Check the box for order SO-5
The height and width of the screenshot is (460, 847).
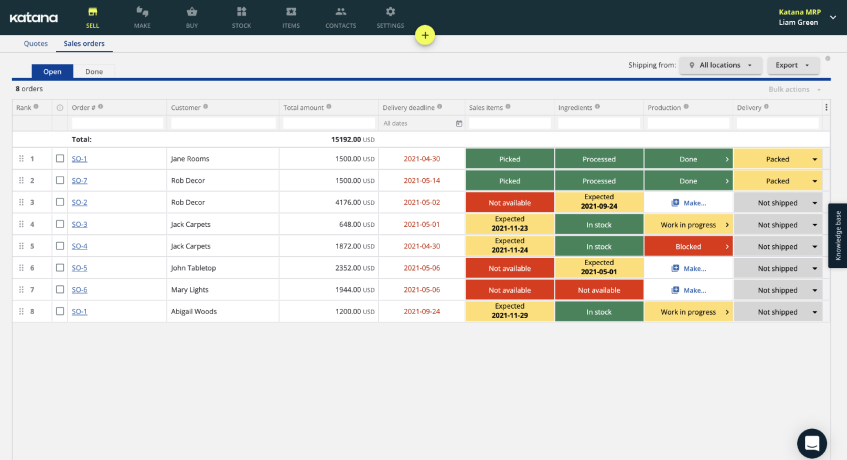coord(60,268)
